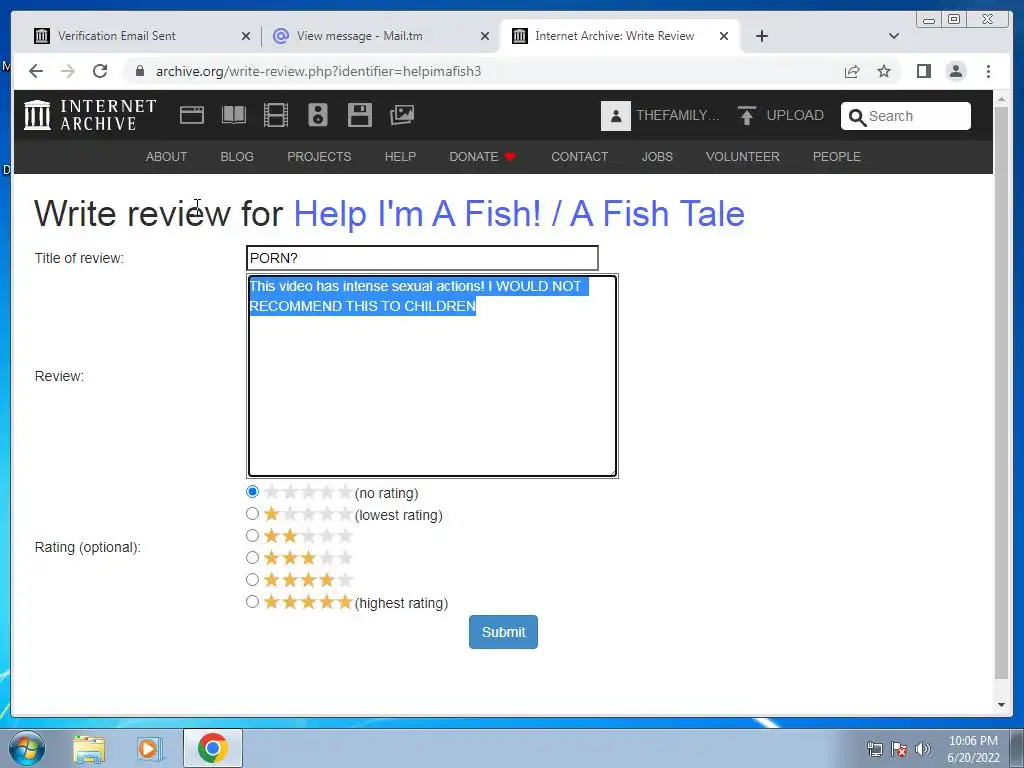The width and height of the screenshot is (1024, 768).
Task: Open the JOBS menu item
Action: [x=656, y=157]
